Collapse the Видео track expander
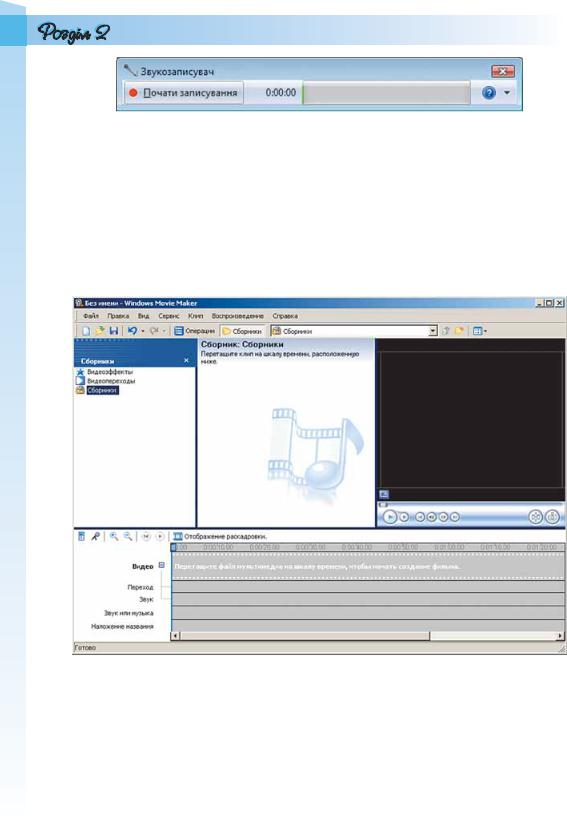The height and width of the screenshot is (820, 567). pyautogui.click(x=161, y=565)
